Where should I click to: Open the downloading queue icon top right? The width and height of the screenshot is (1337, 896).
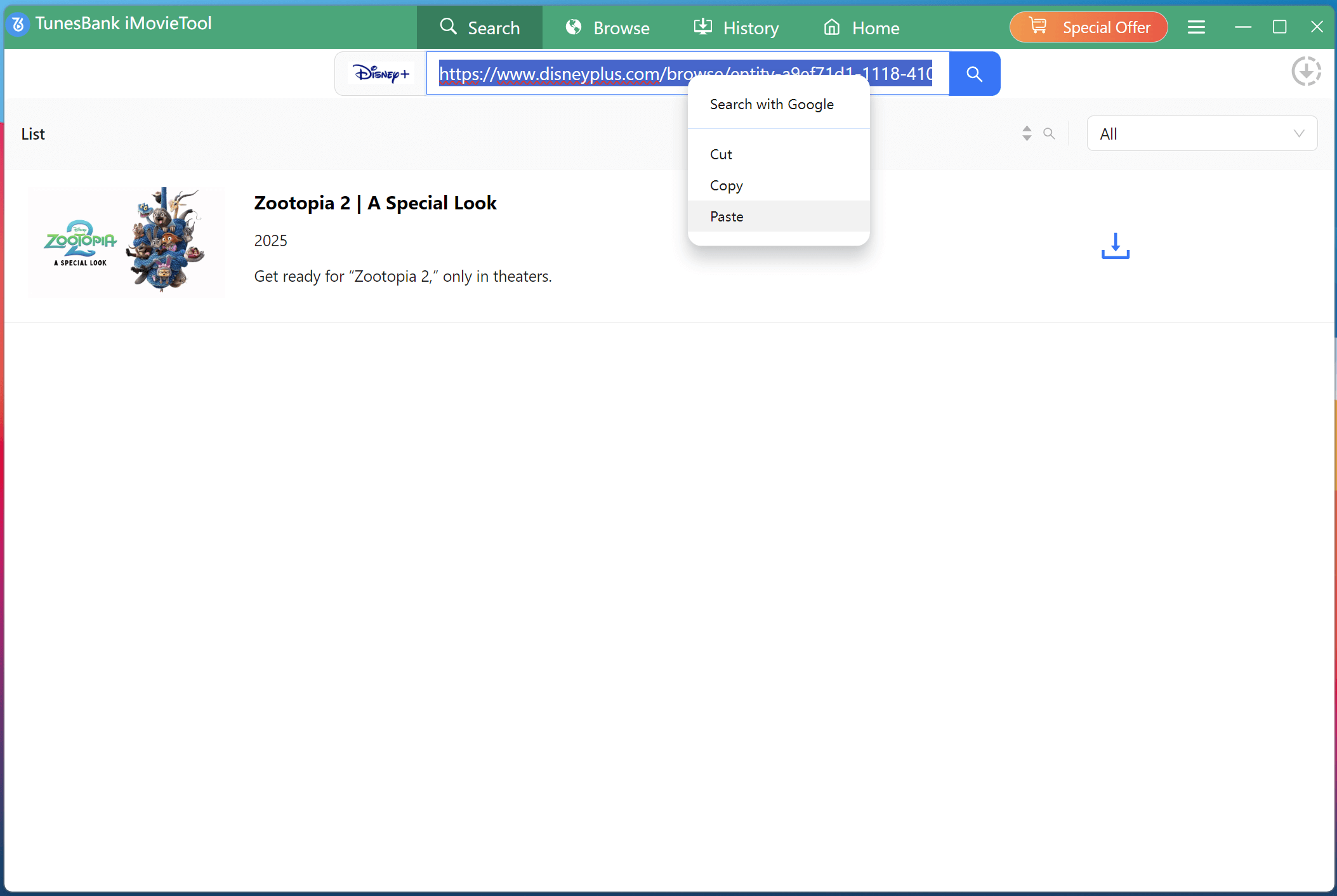1307,71
